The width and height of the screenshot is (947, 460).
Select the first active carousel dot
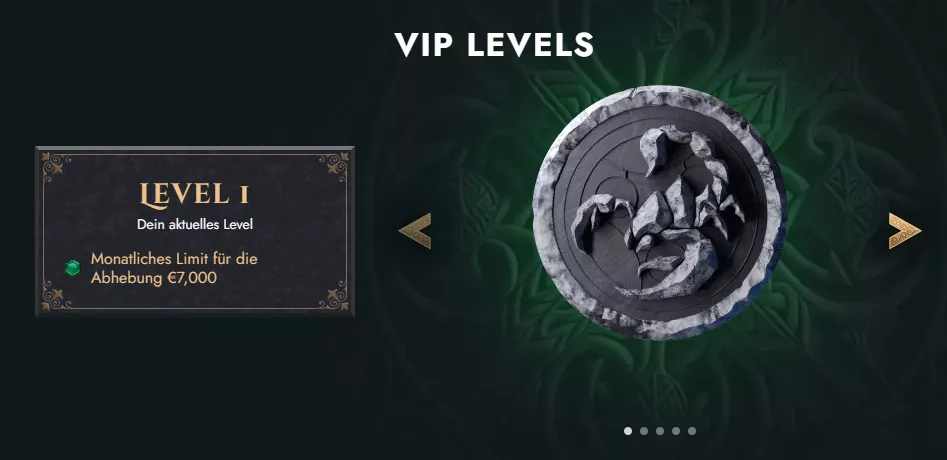pyautogui.click(x=628, y=431)
